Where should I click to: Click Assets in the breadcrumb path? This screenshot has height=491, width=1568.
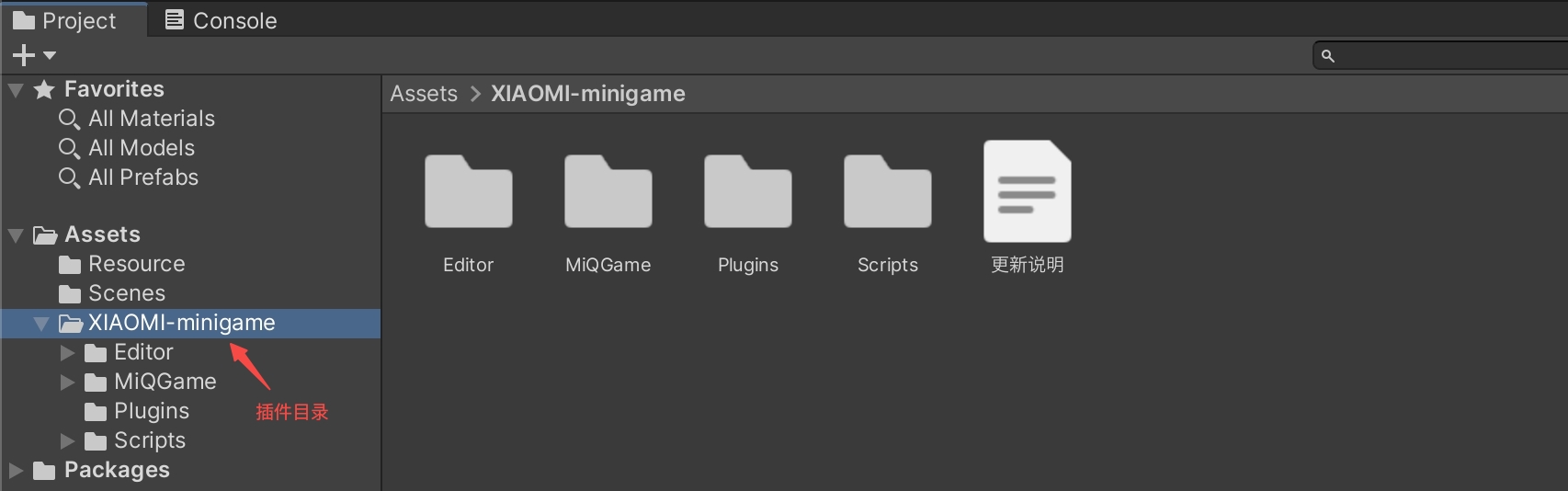(424, 94)
